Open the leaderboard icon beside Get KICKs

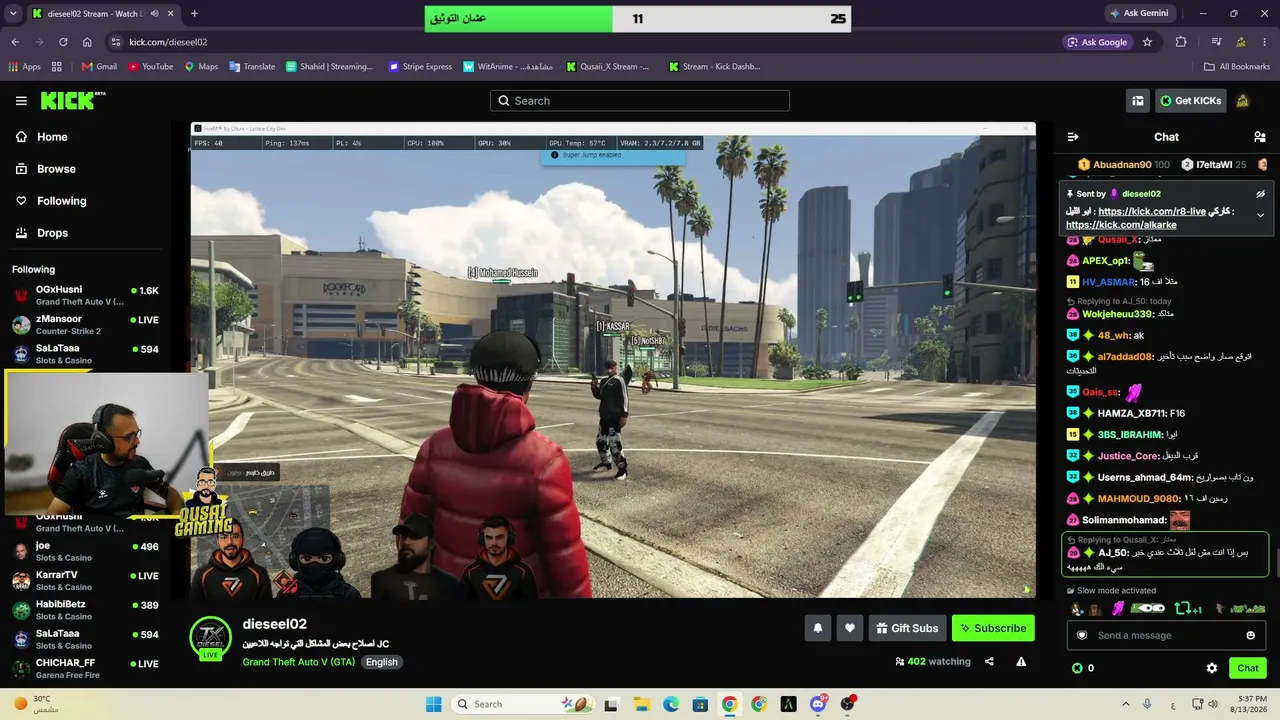click(x=1138, y=101)
